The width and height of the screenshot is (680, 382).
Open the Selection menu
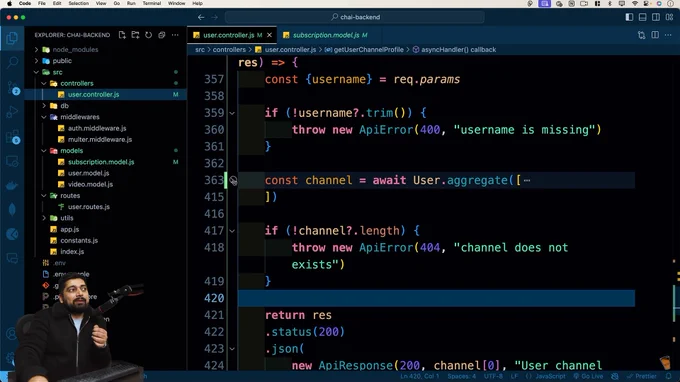tap(78, 3)
